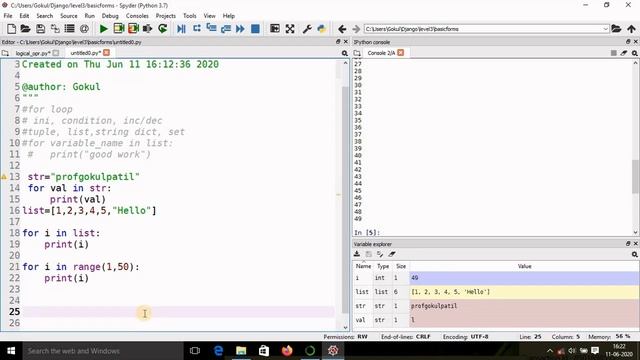This screenshot has width=640, height=360.
Task: Open the Debug menu
Action: coord(110,16)
